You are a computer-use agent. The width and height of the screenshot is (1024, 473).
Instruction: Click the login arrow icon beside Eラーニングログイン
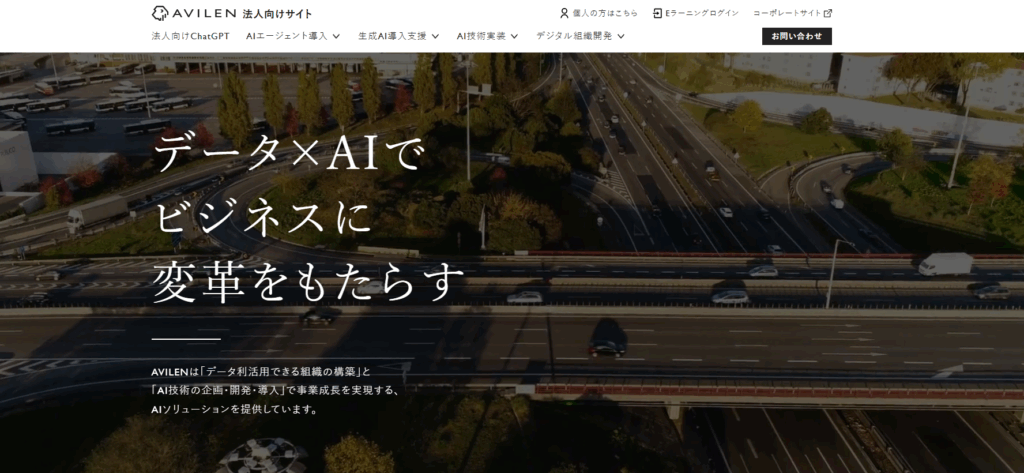pyautogui.click(x=658, y=13)
